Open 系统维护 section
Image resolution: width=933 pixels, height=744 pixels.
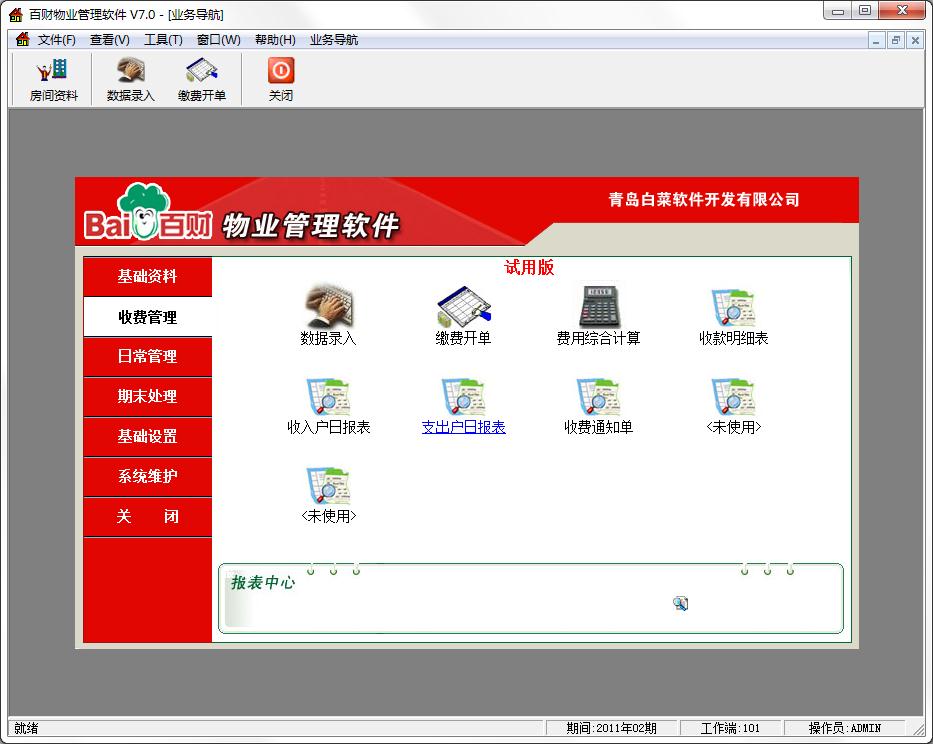pyautogui.click(x=148, y=476)
